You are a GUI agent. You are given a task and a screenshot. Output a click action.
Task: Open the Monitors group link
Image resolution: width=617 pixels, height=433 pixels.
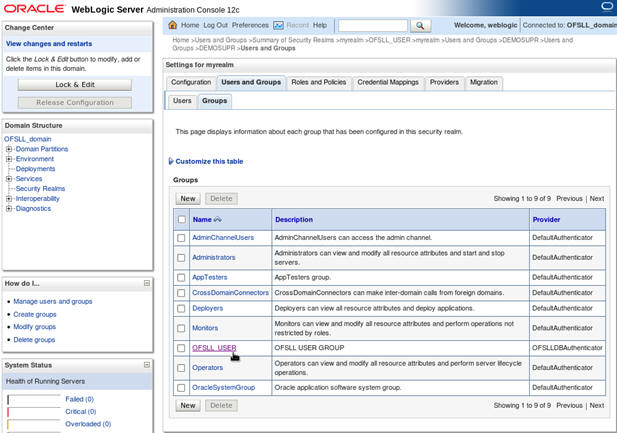205,328
